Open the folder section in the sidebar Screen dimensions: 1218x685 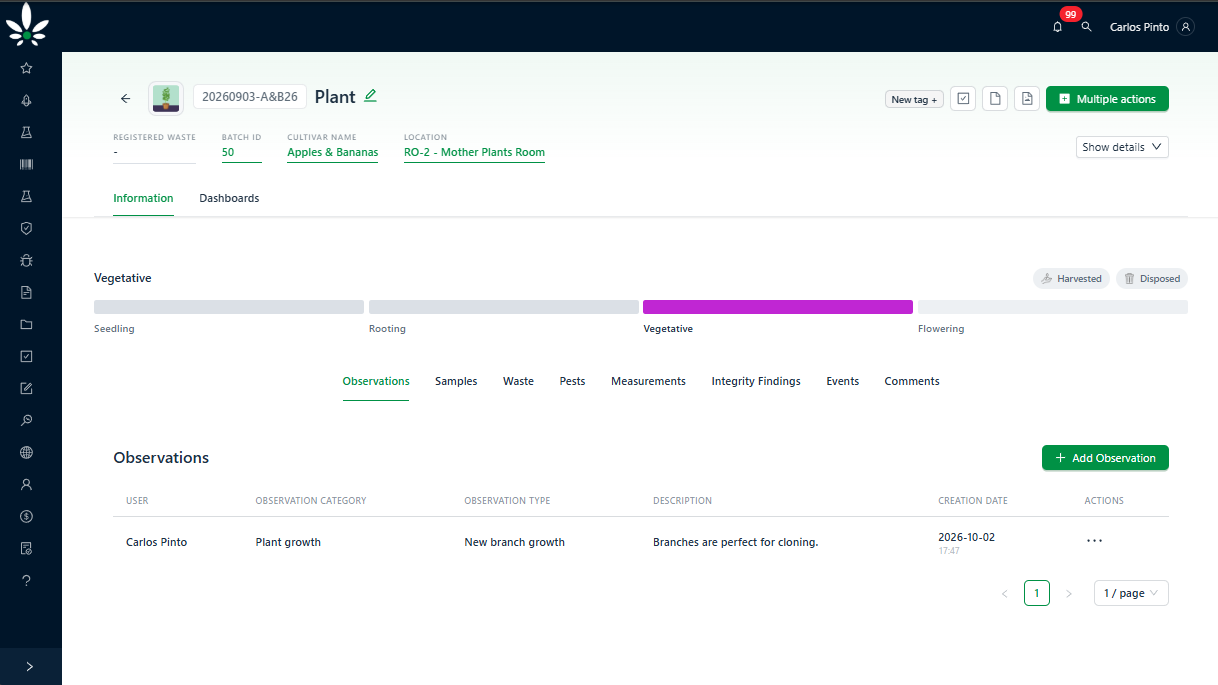(x=26, y=324)
